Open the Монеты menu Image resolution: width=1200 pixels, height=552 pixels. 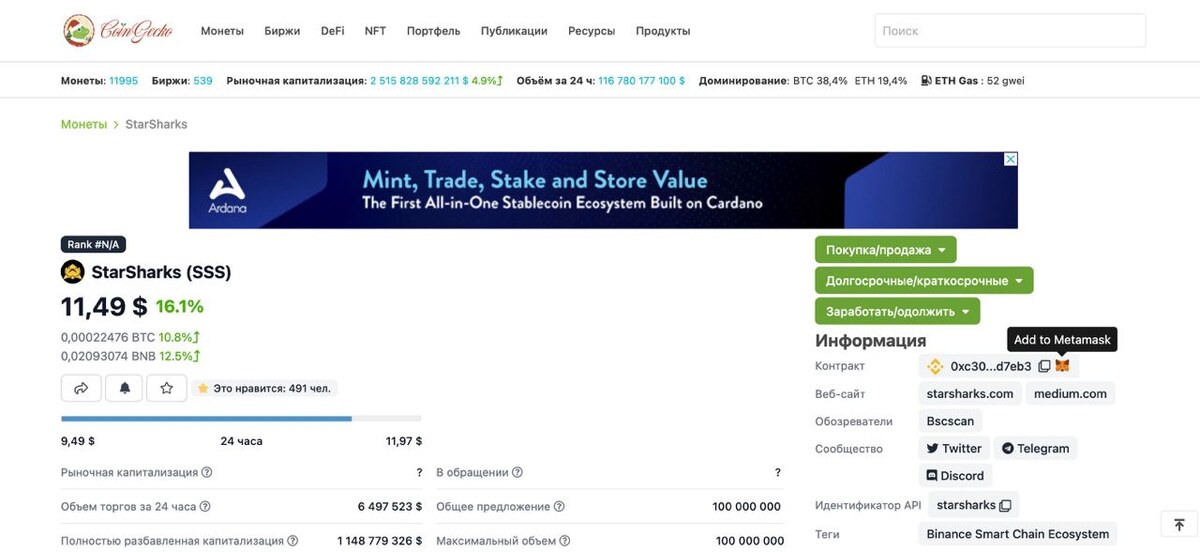click(x=222, y=31)
